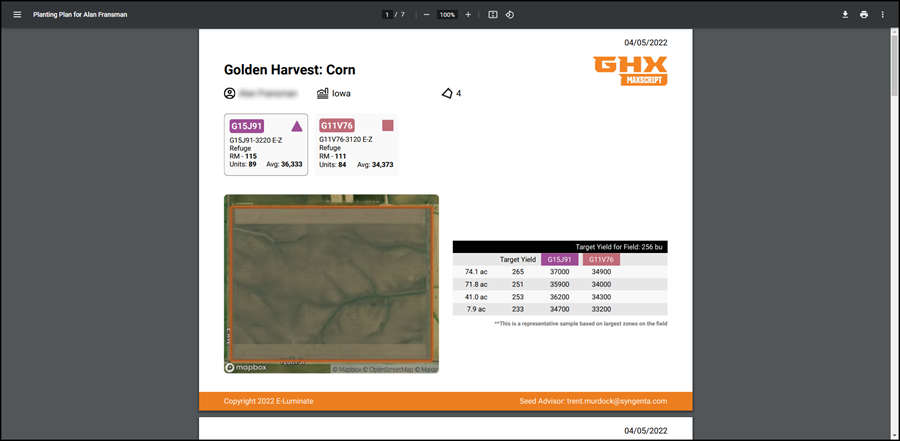900x441 pixels.
Task: Click the 71.8 ac row label
Action: pos(476,284)
